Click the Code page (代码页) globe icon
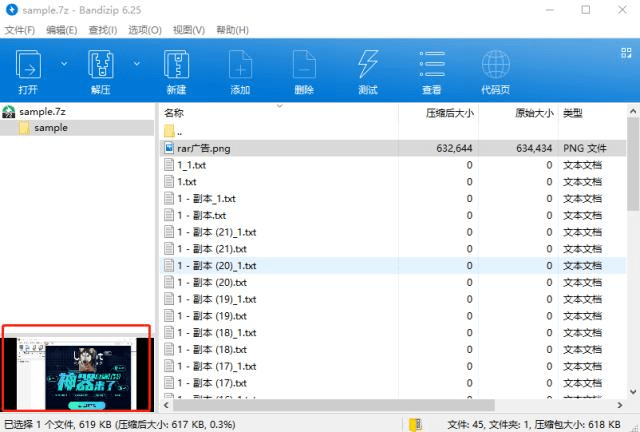The image size is (640, 432). pos(496,64)
